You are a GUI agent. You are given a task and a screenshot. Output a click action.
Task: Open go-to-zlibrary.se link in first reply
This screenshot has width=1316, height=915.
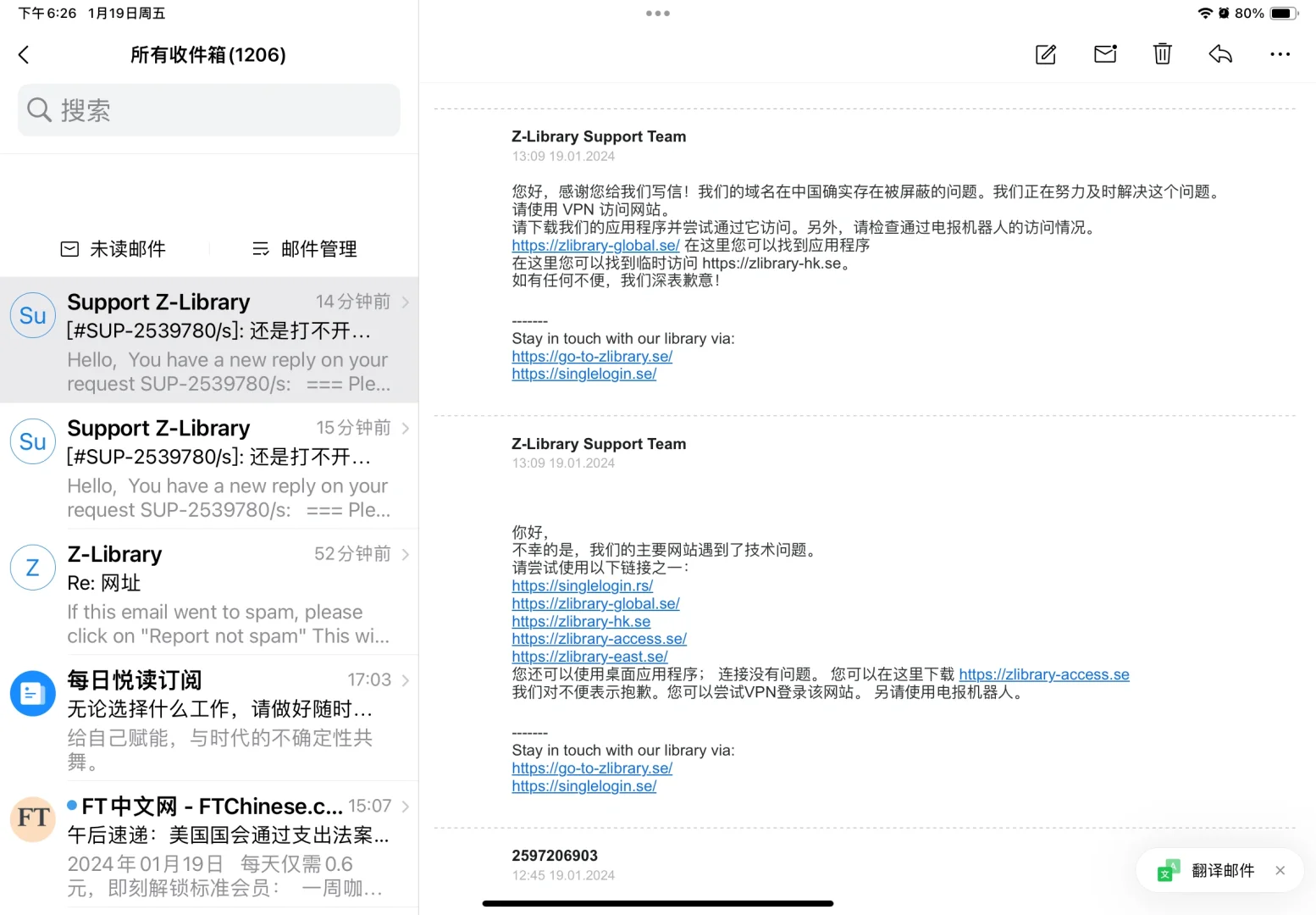coord(592,357)
